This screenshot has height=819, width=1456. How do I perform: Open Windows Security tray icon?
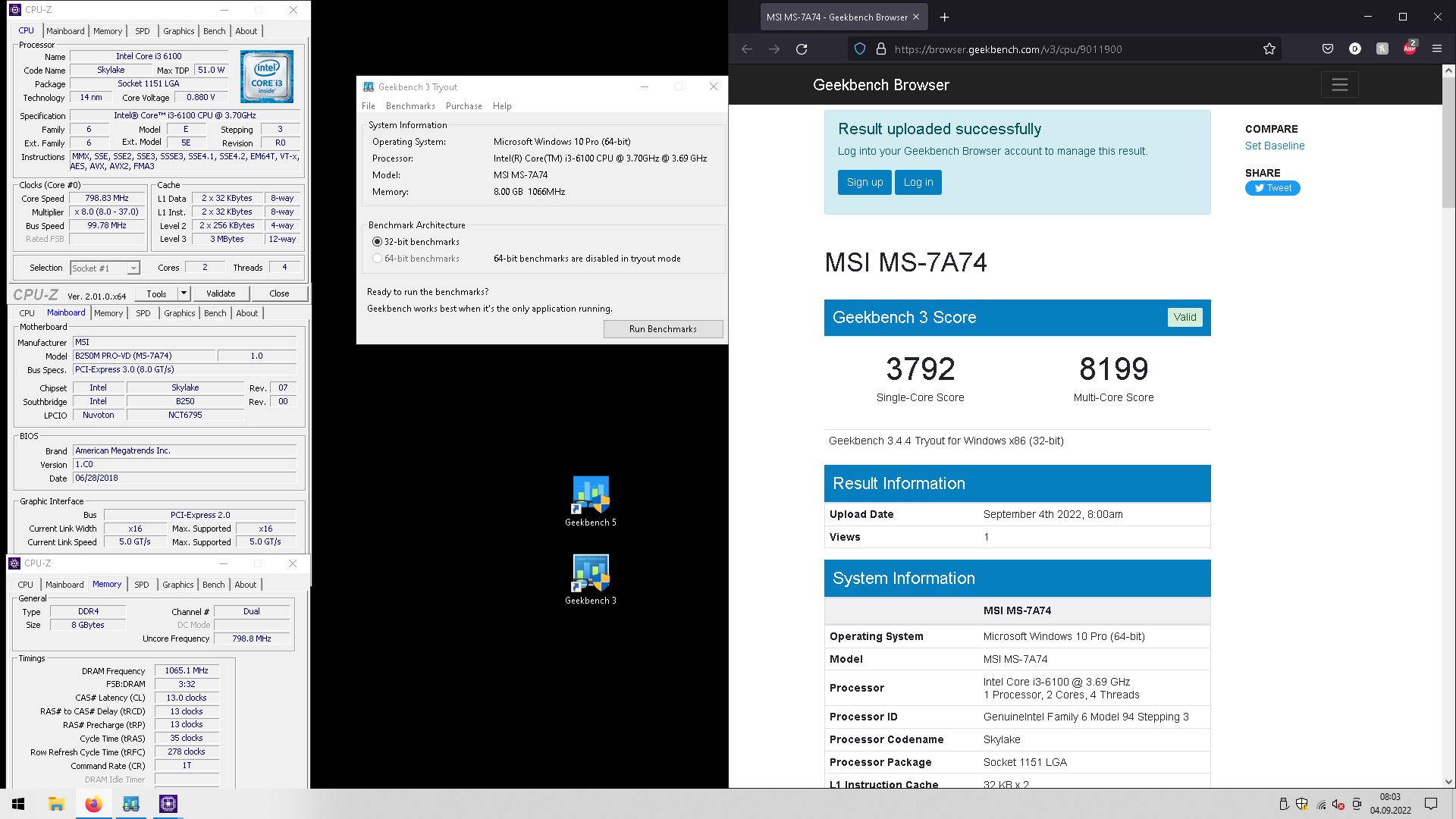pos(1302,804)
